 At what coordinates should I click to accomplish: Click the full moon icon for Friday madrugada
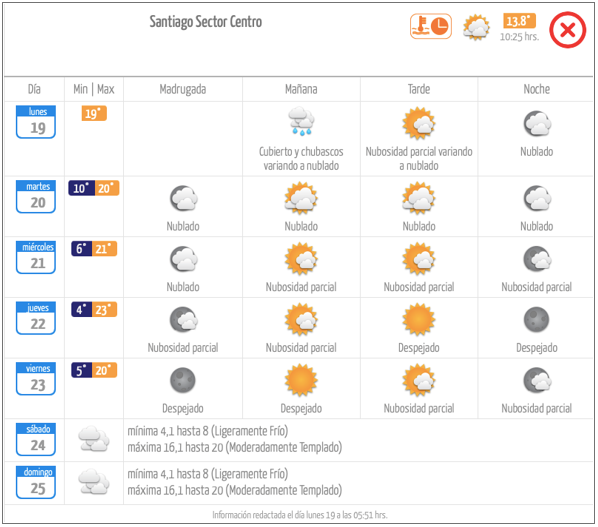(x=183, y=380)
